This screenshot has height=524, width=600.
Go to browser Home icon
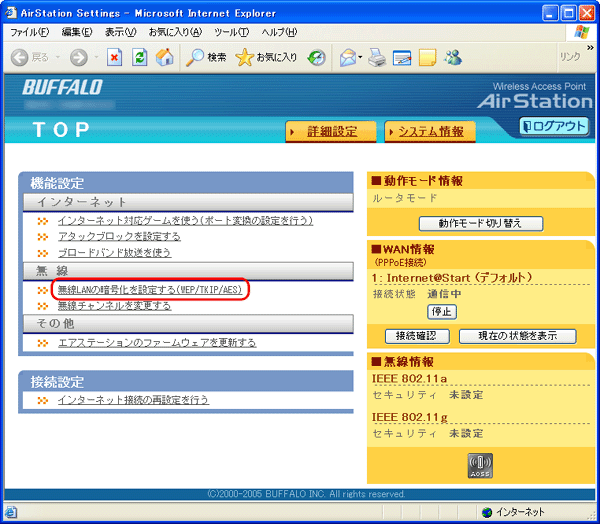click(x=164, y=57)
